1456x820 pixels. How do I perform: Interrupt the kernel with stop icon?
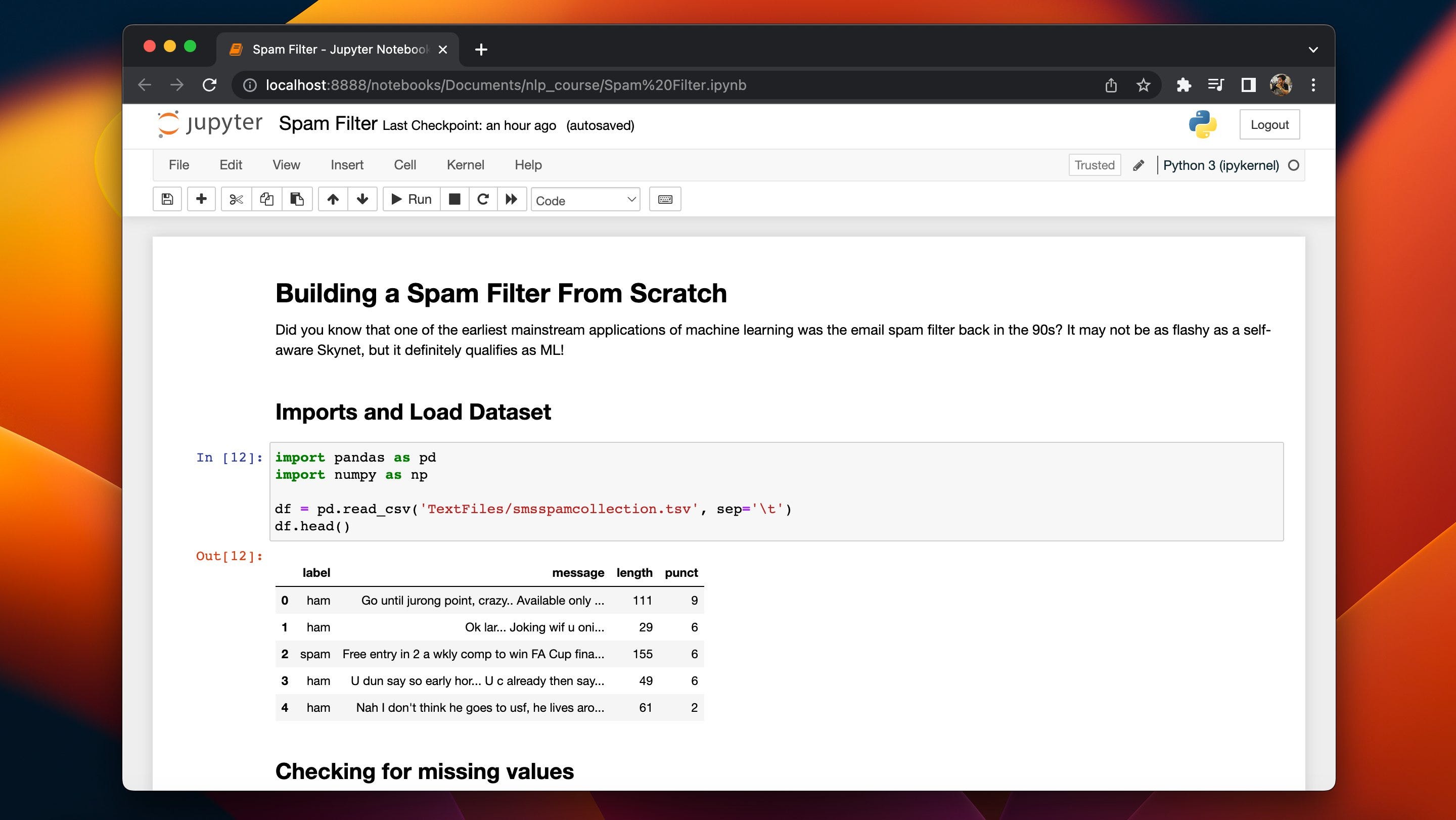454,199
